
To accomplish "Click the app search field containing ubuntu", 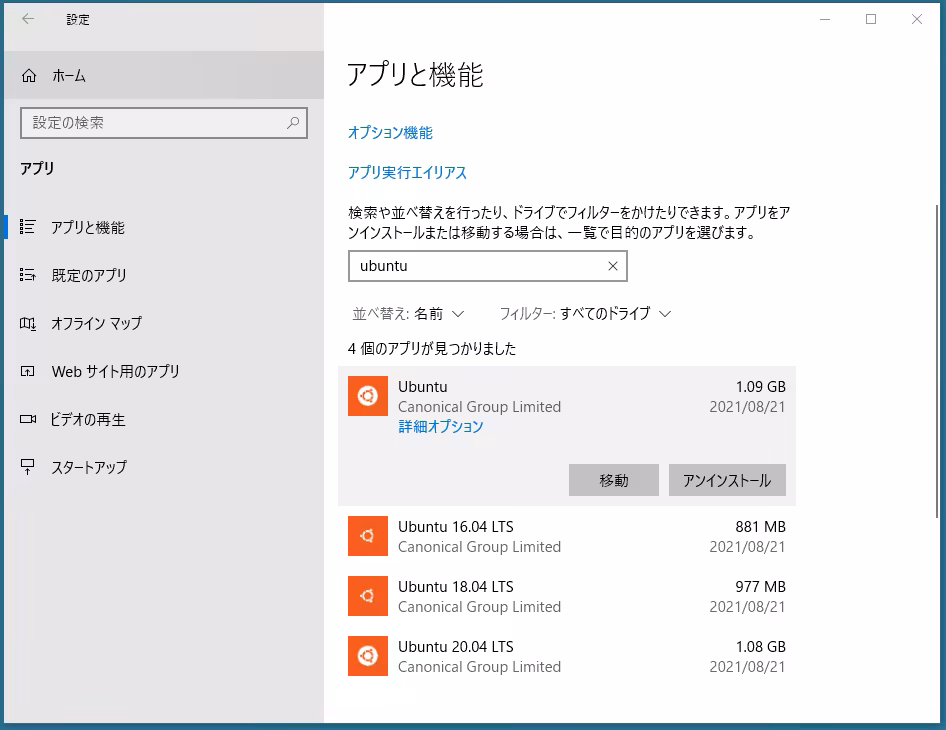I will (487, 266).
